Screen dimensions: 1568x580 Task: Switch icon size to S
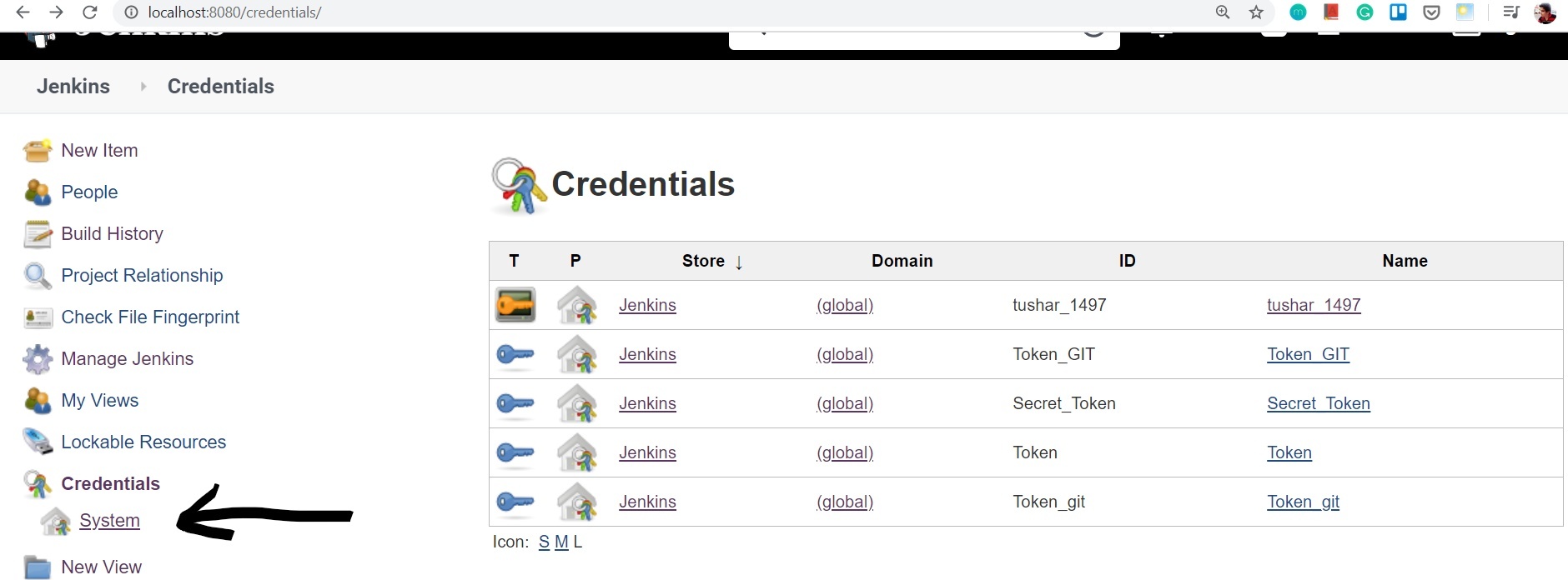point(544,542)
